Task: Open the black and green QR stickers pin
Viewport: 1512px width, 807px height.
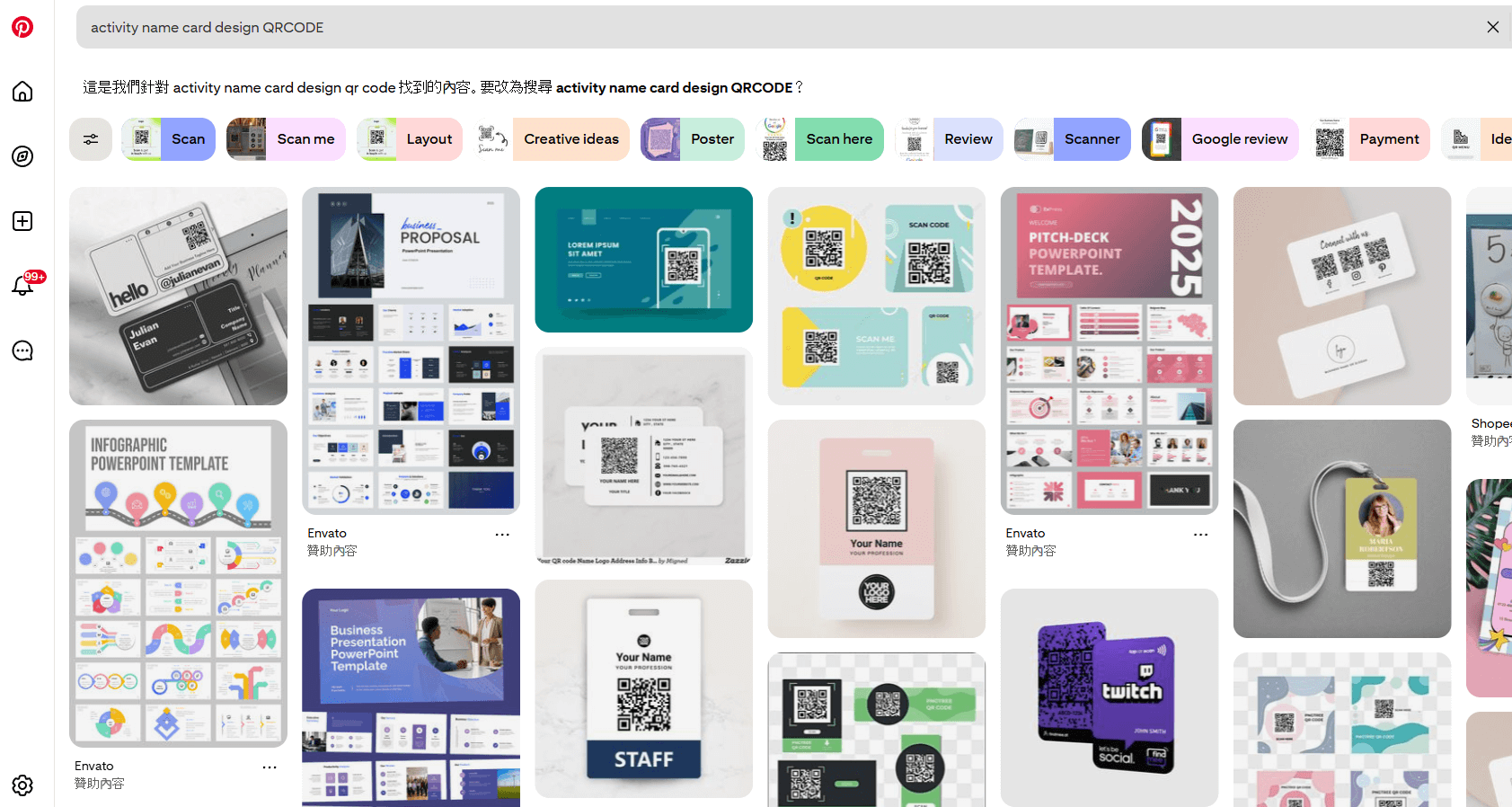Action: [876, 730]
